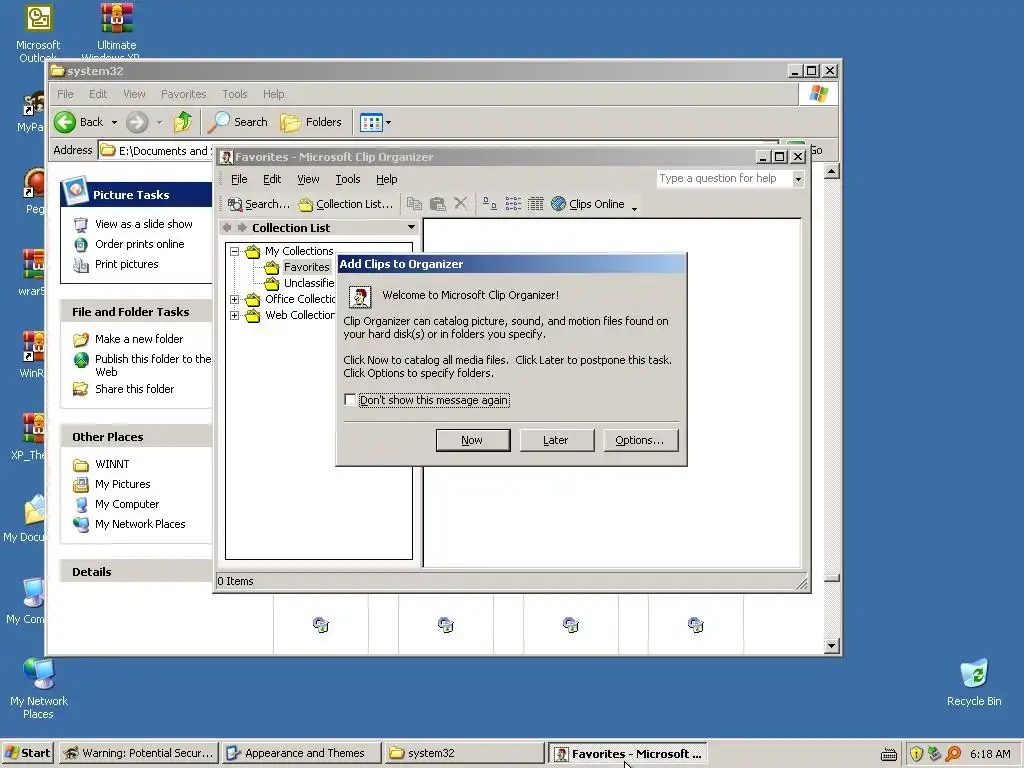Click Share this folder link
1024x768 pixels.
[135, 389]
